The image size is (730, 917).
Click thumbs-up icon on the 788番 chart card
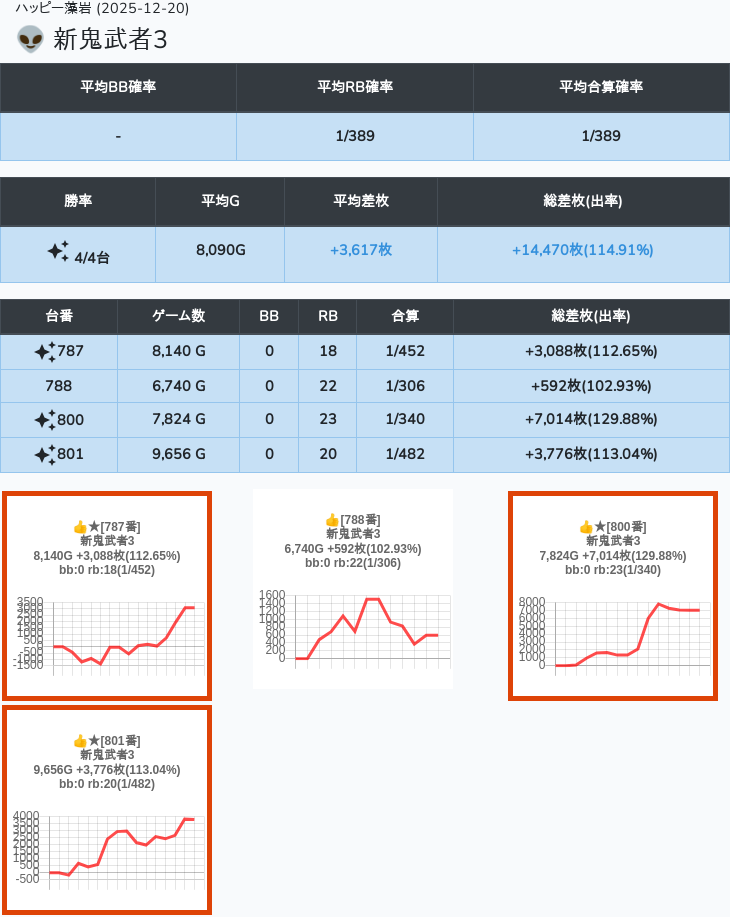point(332,520)
